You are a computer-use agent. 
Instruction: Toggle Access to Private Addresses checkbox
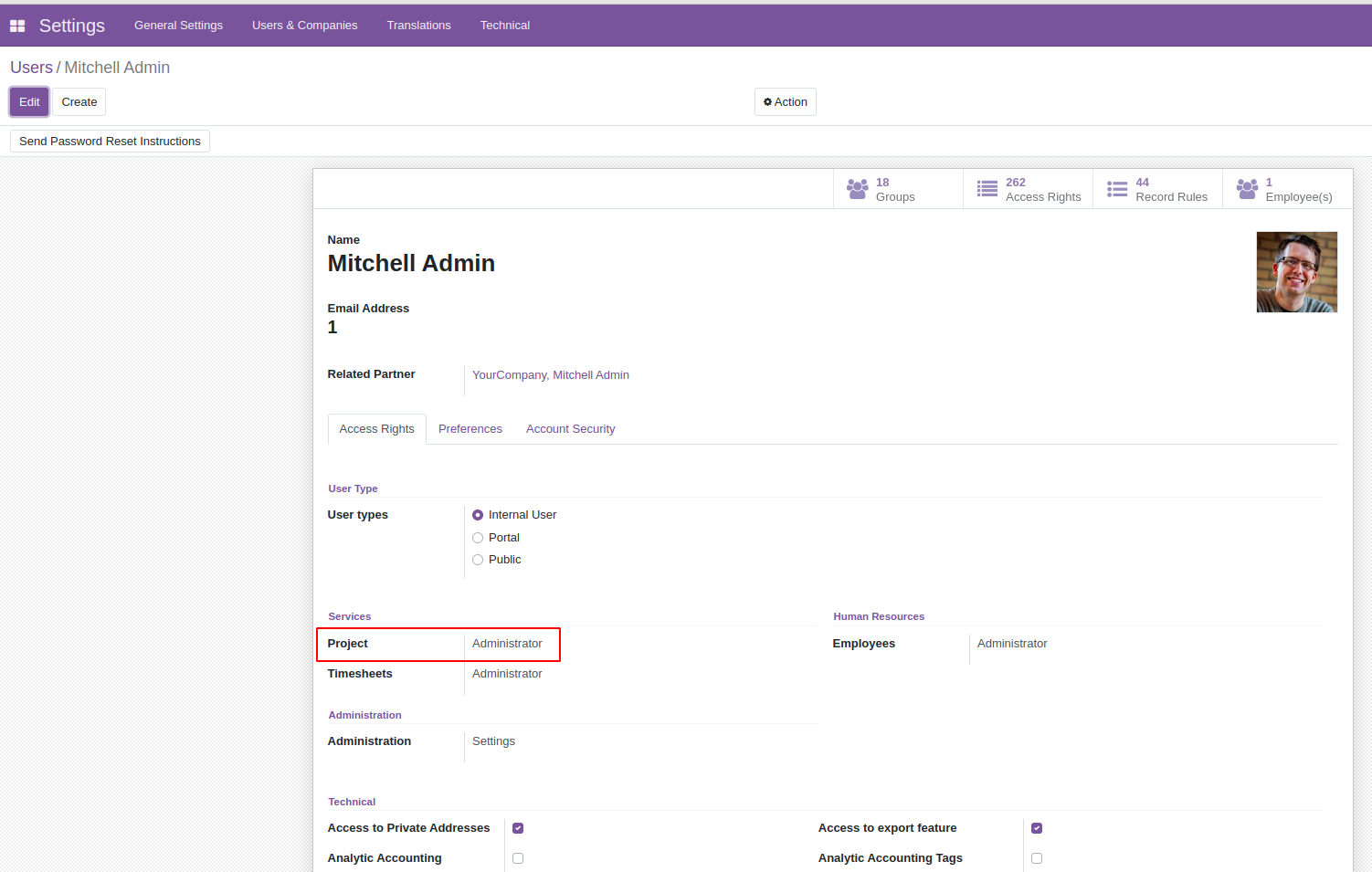tap(518, 828)
